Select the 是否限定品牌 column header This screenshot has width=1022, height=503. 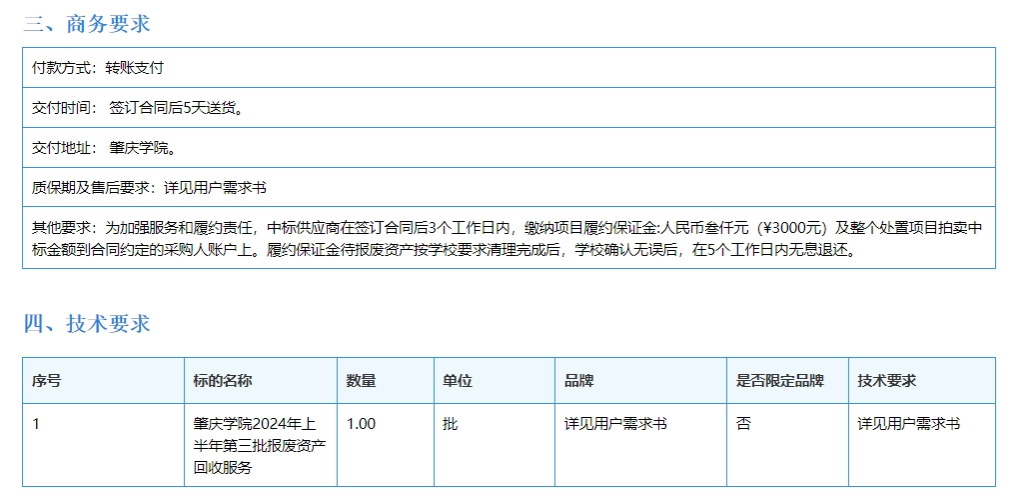coord(780,381)
